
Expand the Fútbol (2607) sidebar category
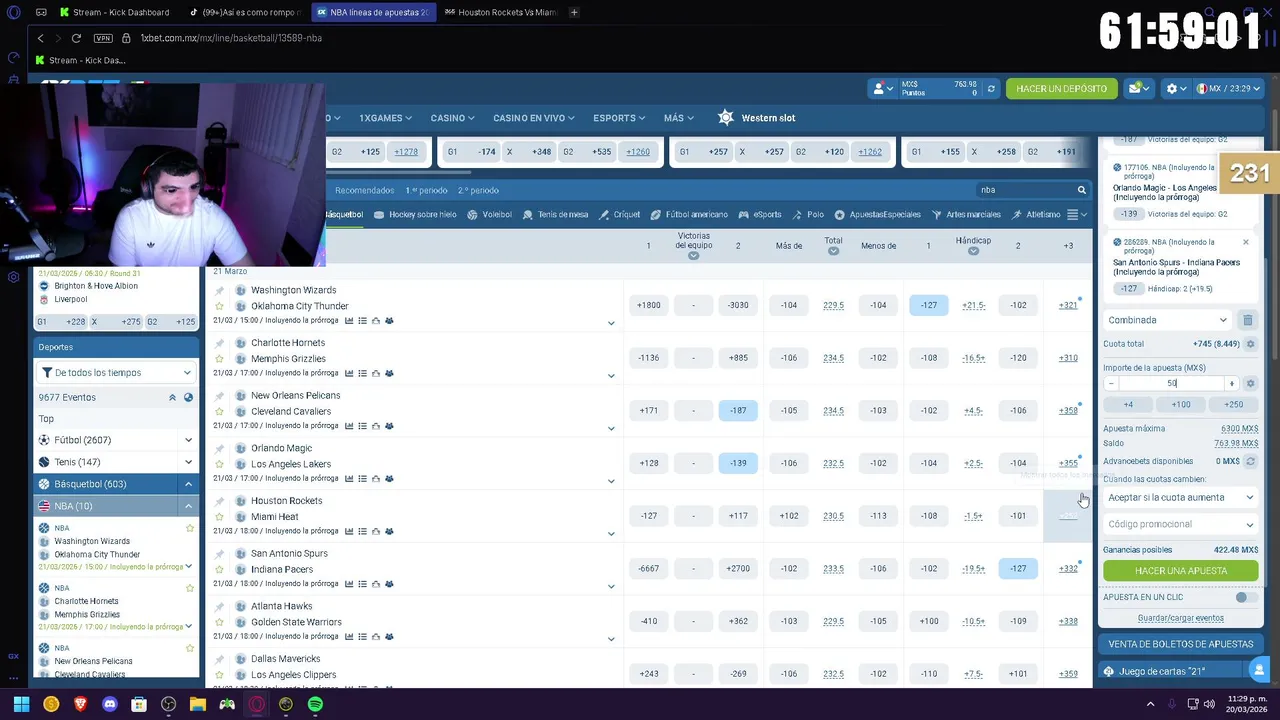(188, 440)
